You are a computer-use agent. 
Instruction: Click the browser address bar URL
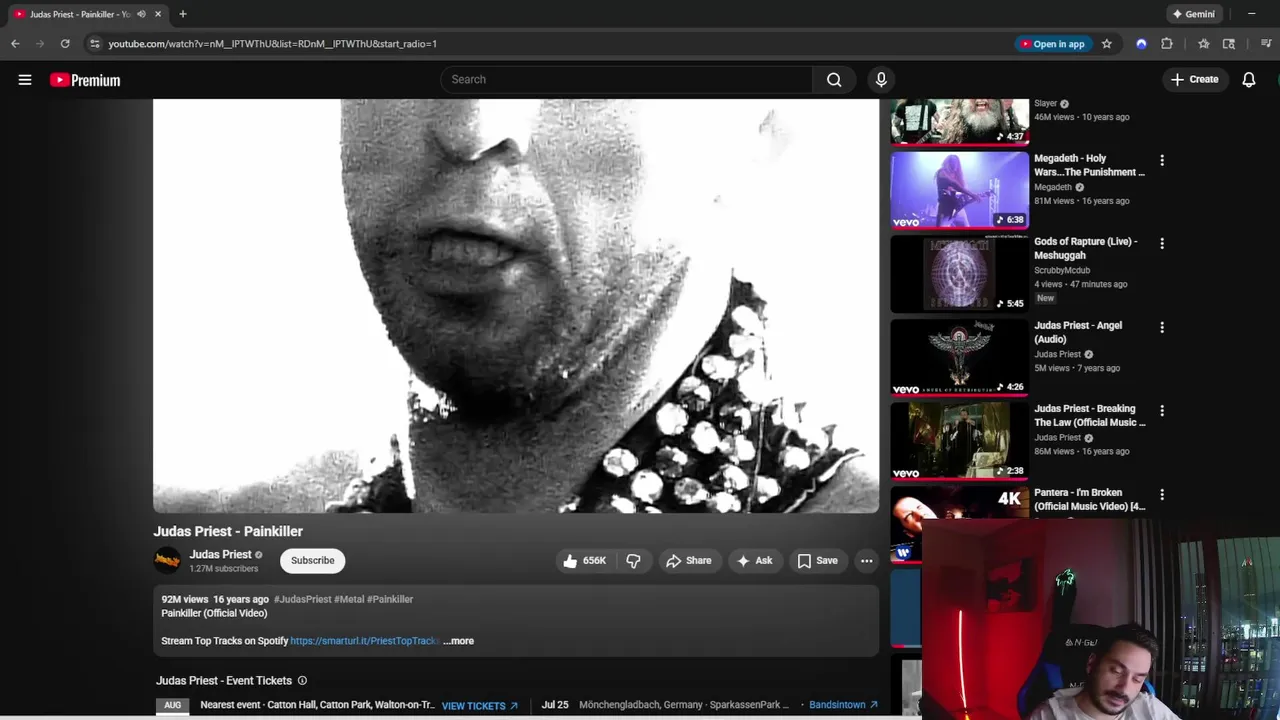click(273, 44)
